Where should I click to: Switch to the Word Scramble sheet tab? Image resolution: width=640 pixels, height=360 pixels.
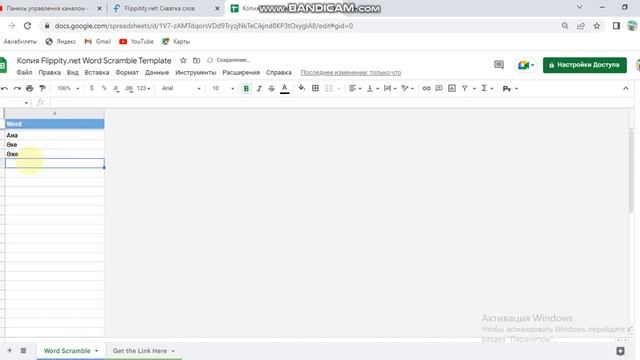pyautogui.click(x=67, y=351)
